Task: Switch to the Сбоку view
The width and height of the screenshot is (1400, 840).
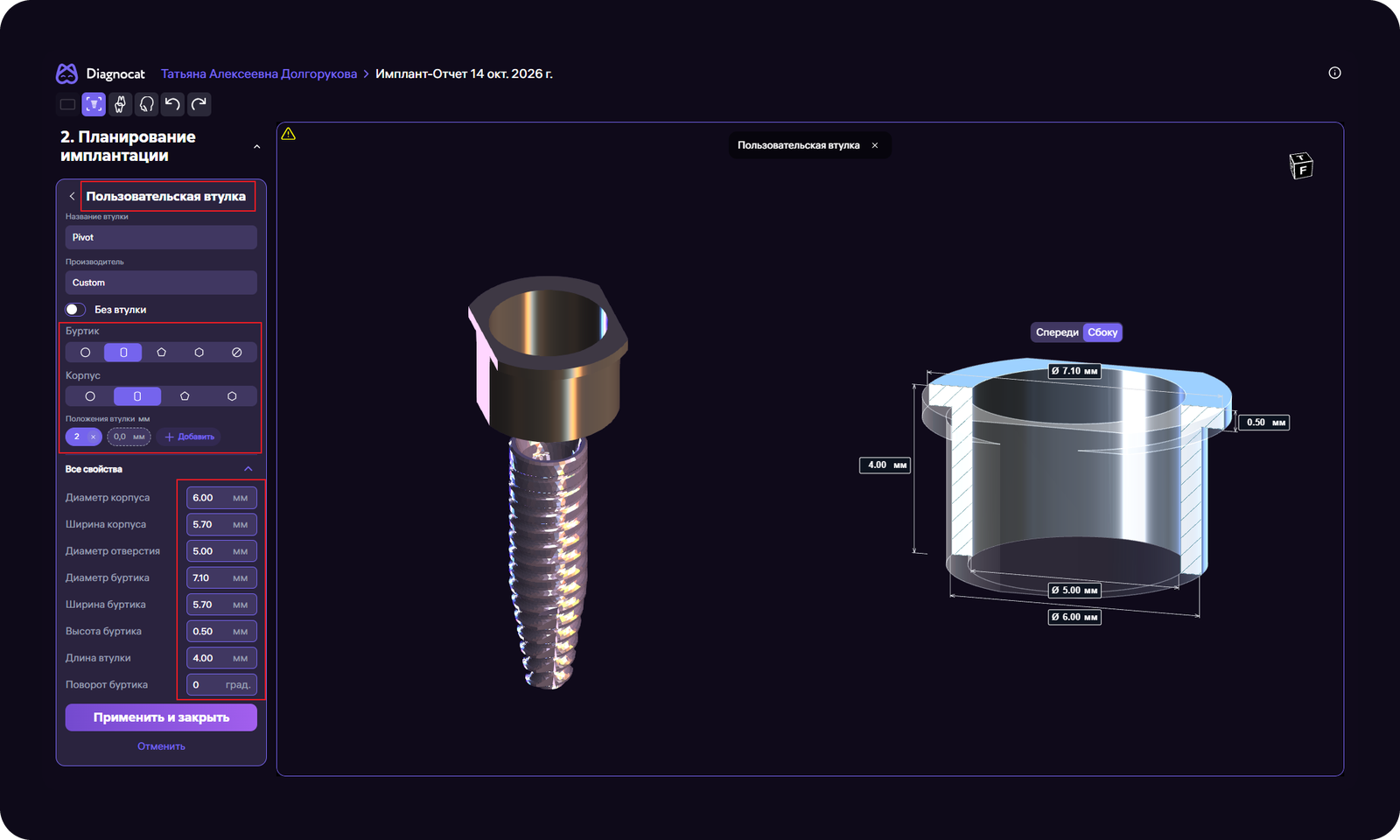Action: (x=1102, y=332)
